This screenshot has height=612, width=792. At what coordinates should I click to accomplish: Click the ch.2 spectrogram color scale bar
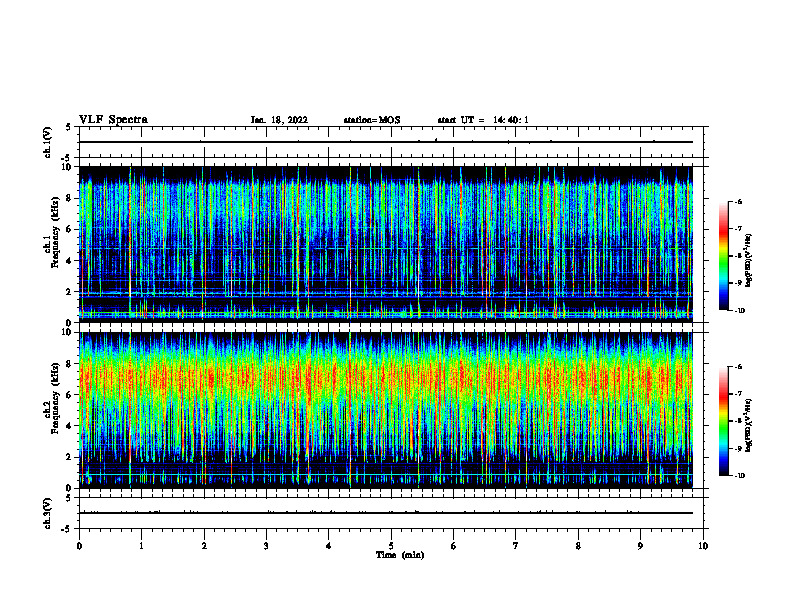tap(723, 421)
